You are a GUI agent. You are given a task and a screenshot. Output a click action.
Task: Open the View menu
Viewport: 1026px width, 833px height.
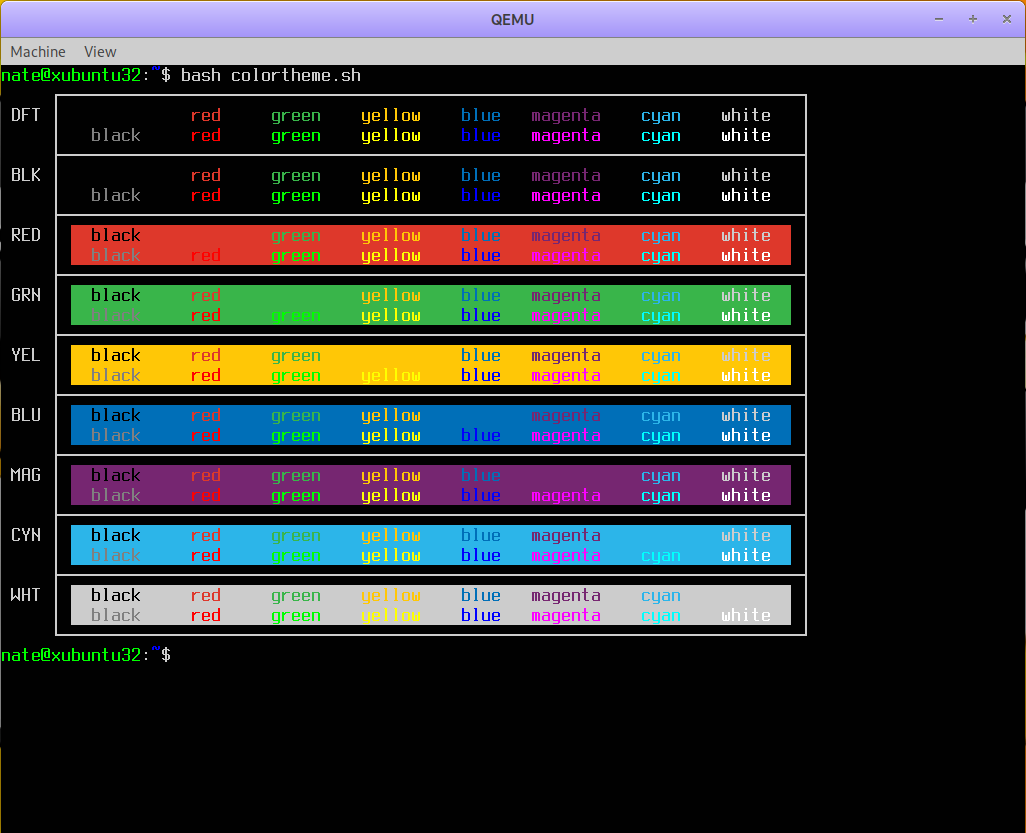click(100, 52)
